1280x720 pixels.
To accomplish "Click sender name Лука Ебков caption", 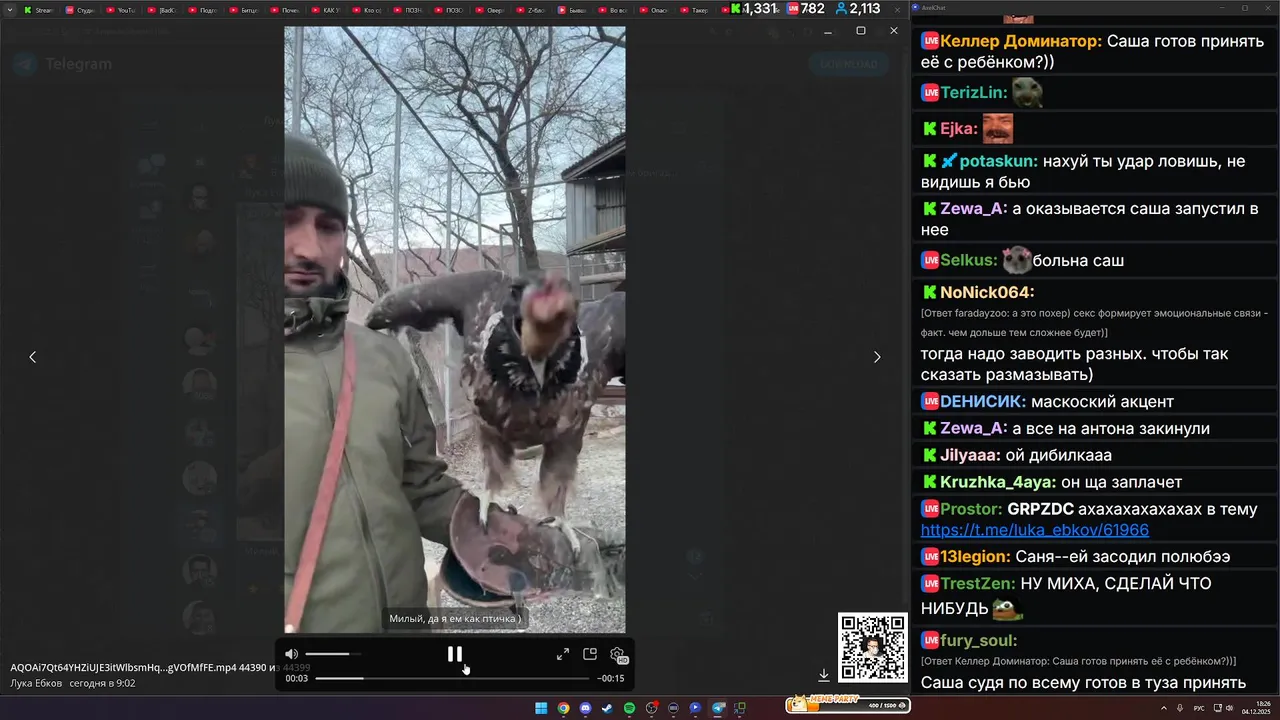I will click(36, 683).
